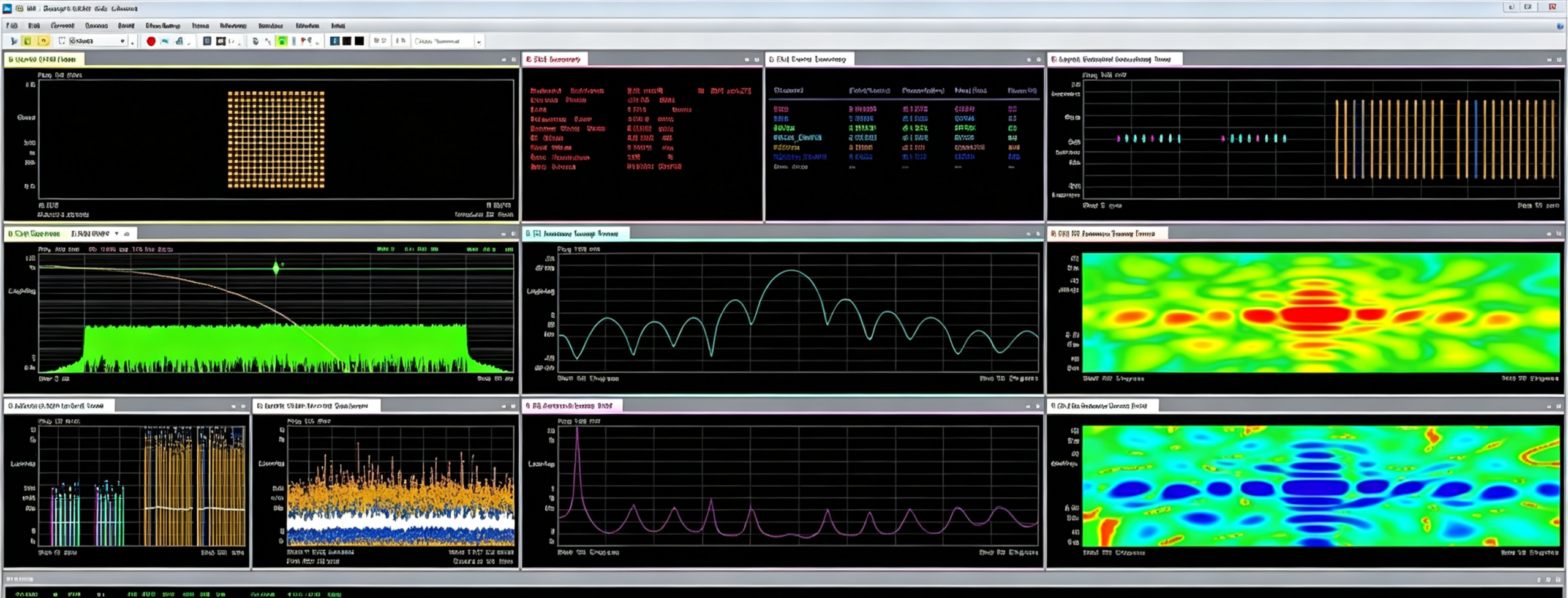The image size is (1568, 598).
Task: Click rightmost header button of colored table panel
Action: click(x=1038, y=59)
